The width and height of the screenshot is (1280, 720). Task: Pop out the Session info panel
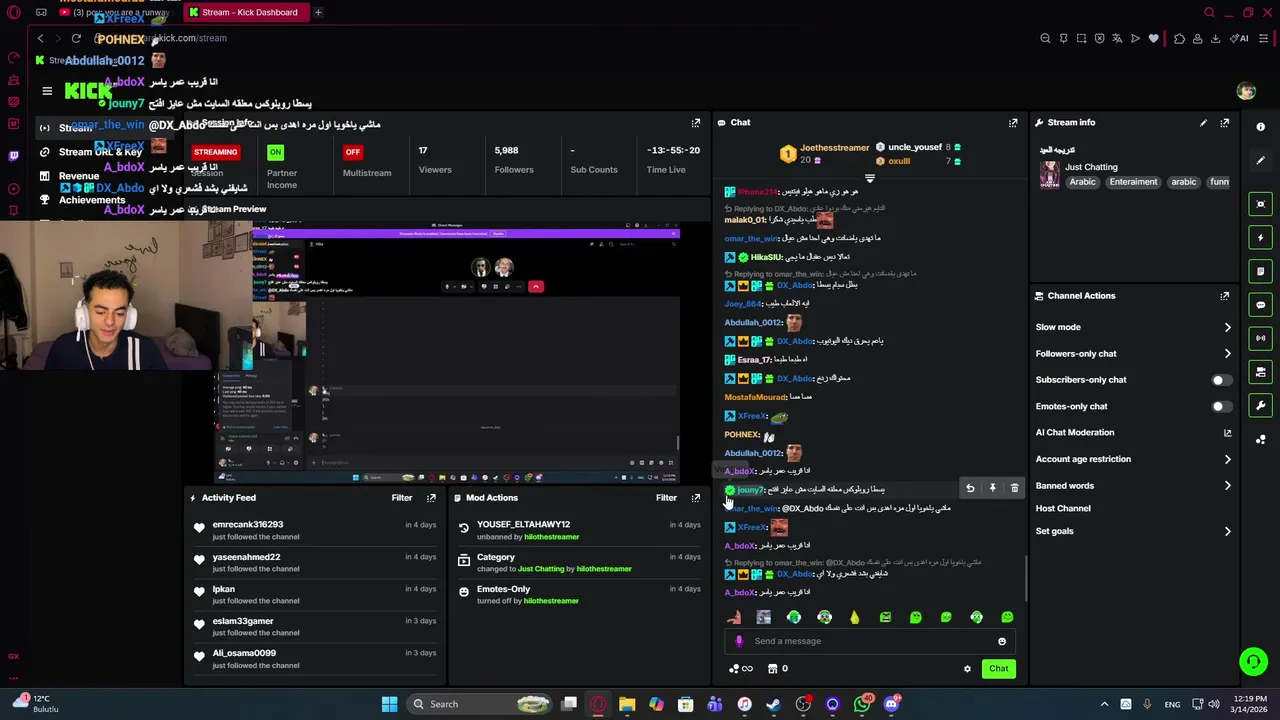(696, 123)
